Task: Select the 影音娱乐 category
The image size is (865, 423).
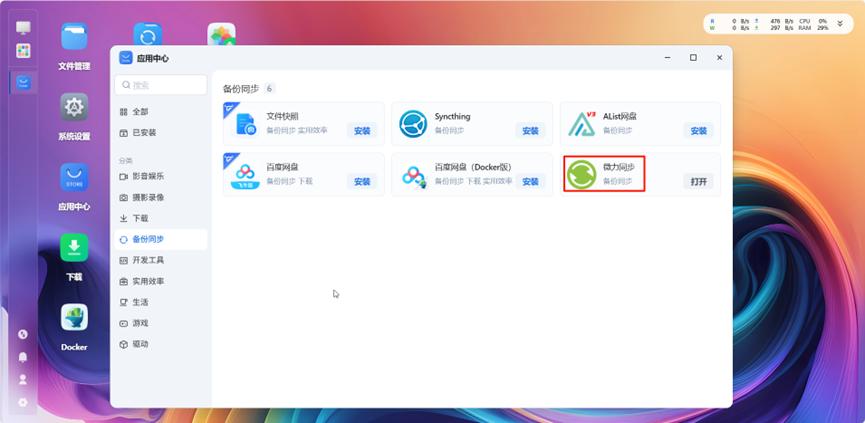Action: tap(161, 176)
